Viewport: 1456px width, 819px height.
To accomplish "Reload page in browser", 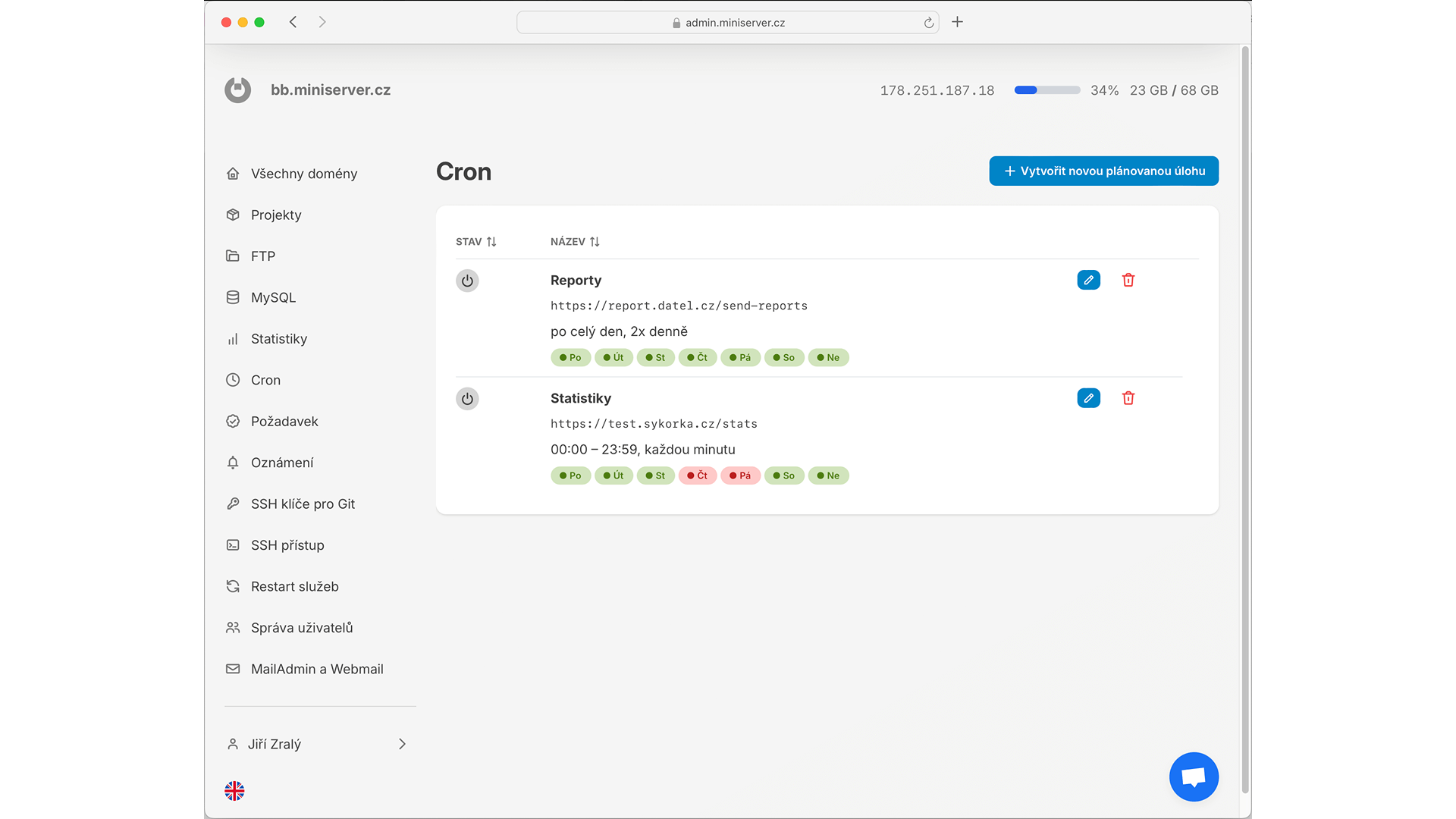I will pos(928,23).
